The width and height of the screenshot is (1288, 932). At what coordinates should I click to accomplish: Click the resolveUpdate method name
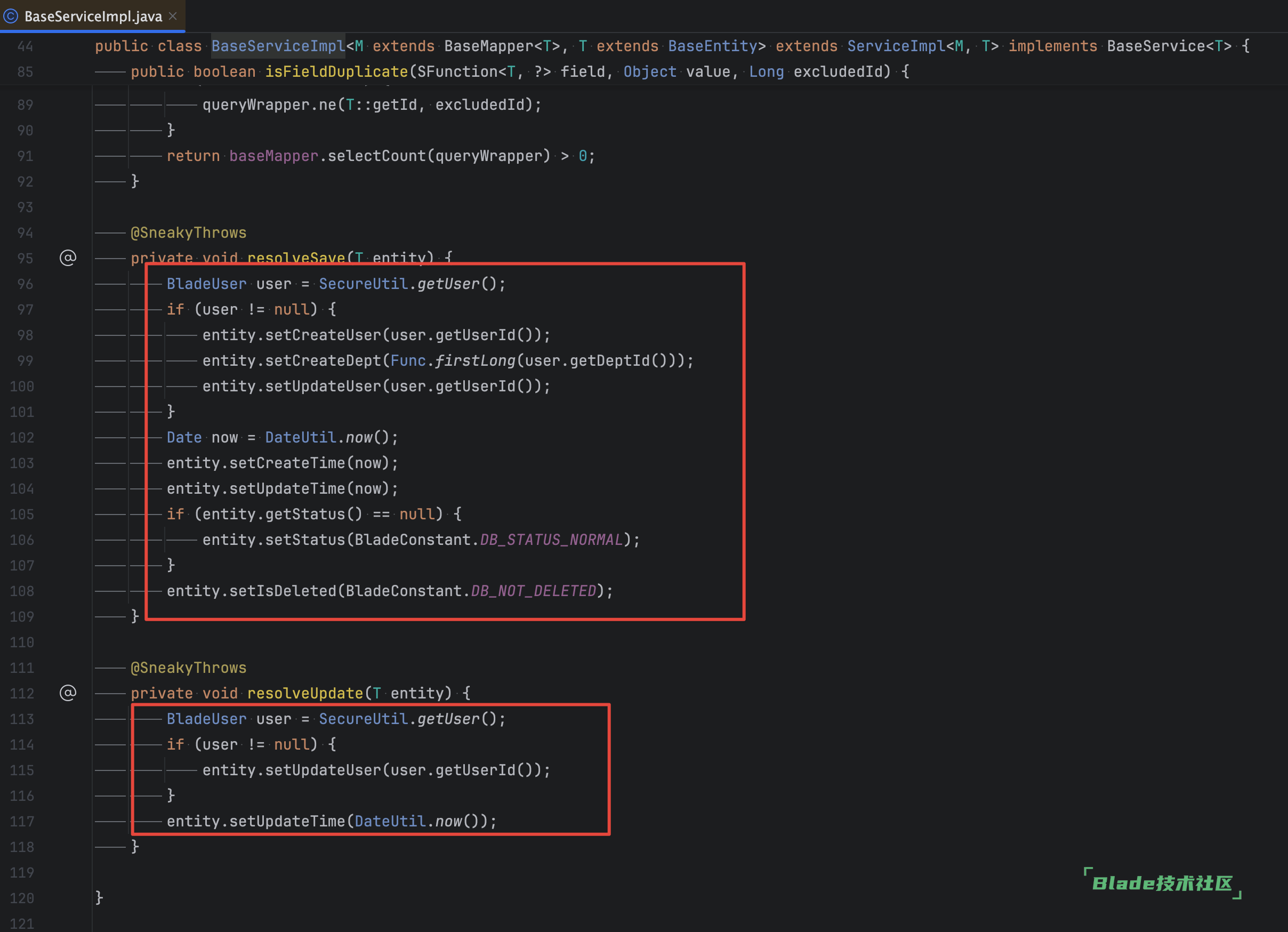(305, 694)
